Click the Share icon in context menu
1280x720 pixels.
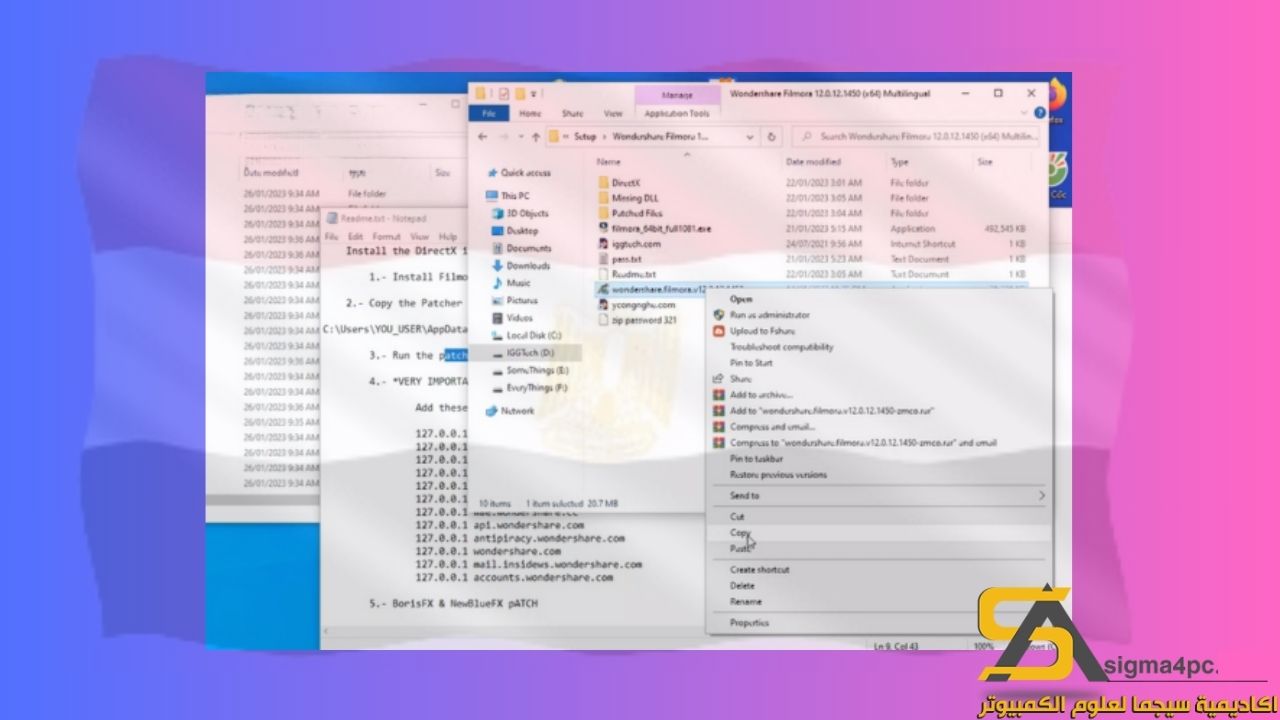coord(717,379)
